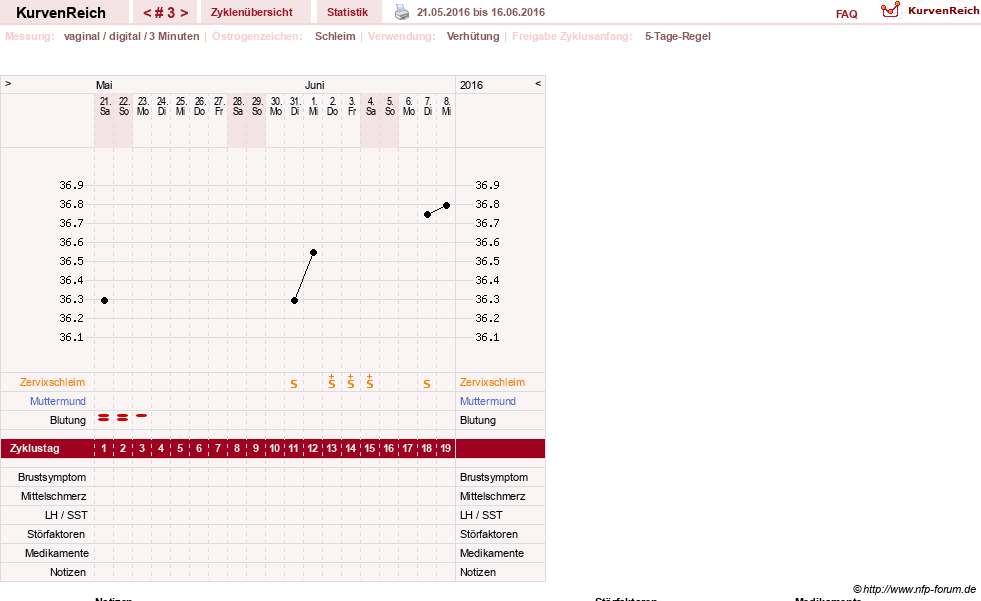The width and height of the screenshot is (981, 601).
Task: Select cycle day 19 in Zyklustag row
Action: click(445, 448)
